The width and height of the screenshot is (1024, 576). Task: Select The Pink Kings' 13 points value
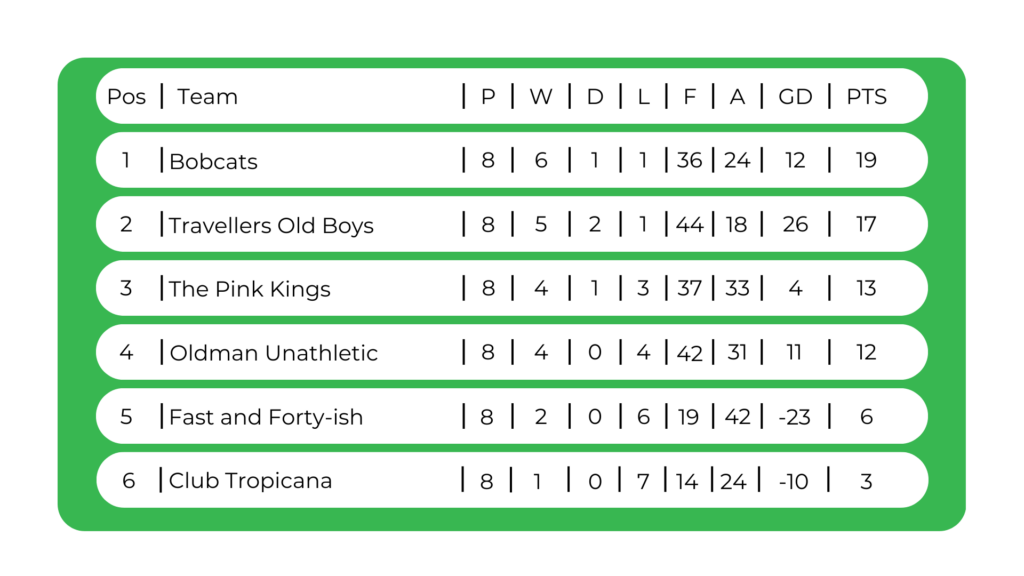[866, 288]
